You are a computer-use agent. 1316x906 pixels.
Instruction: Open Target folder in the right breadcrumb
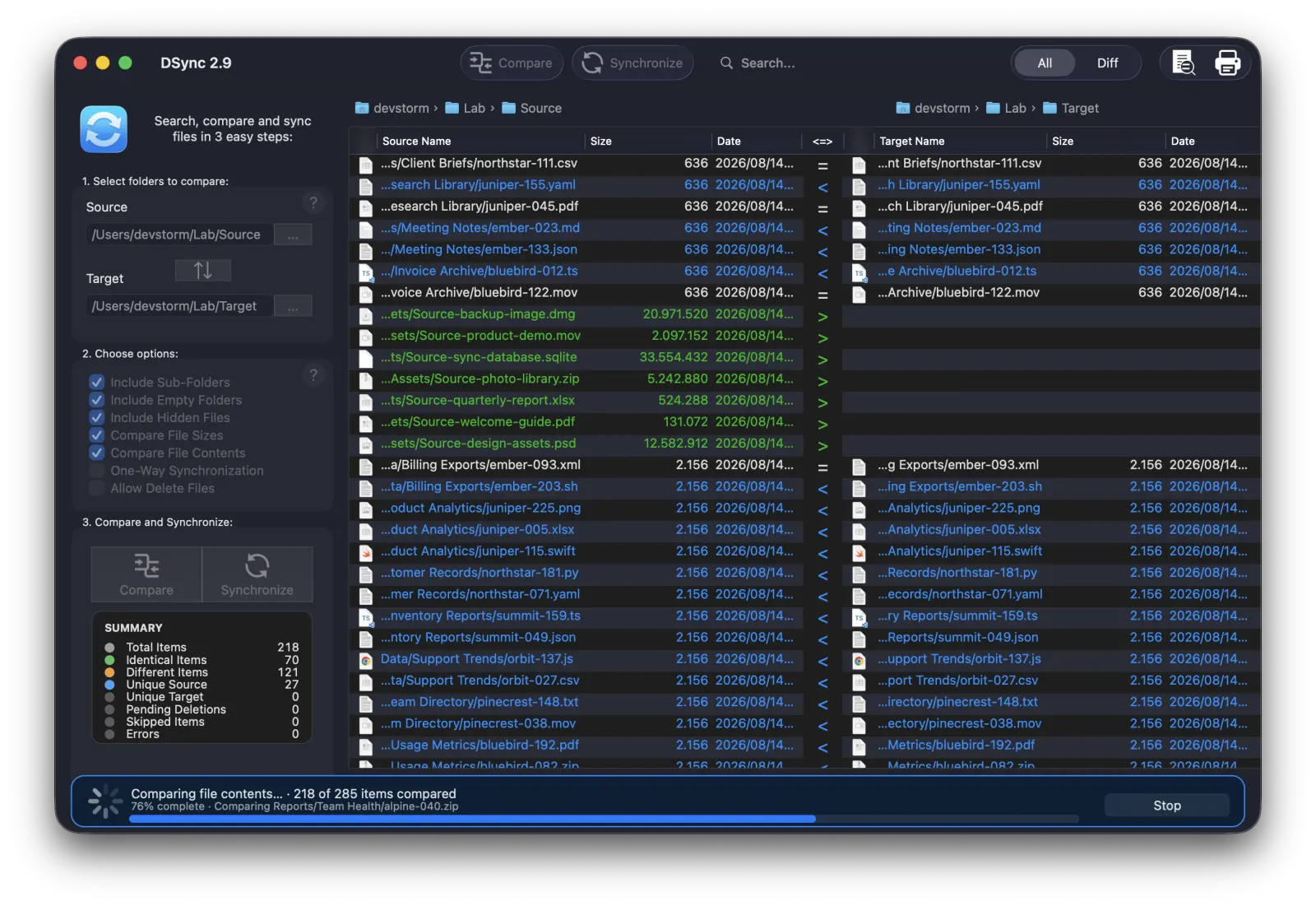point(1071,109)
